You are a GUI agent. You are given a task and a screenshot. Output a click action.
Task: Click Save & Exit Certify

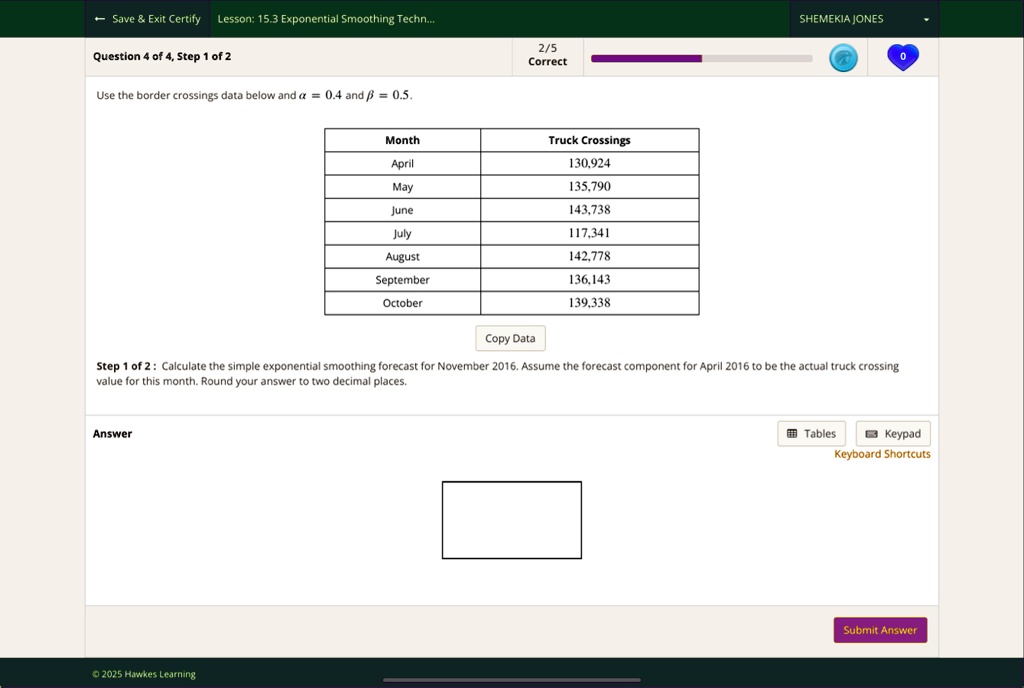[x=148, y=19]
